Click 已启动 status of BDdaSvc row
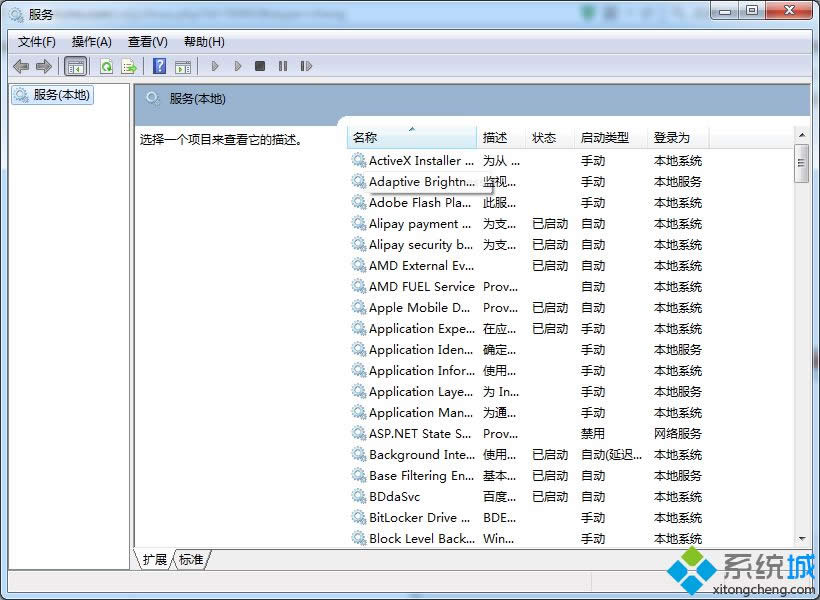Image resolution: width=820 pixels, height=600 pixels. point(550,496)
